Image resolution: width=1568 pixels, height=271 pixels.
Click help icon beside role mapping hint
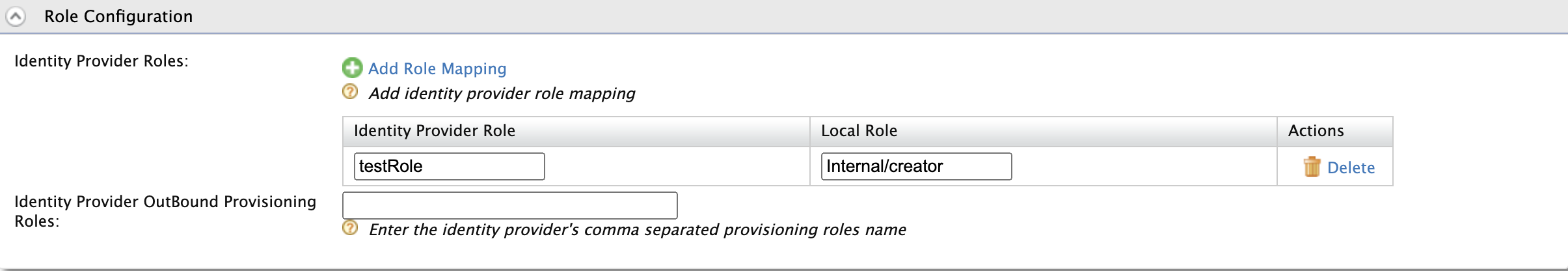(x=350, y=92)
